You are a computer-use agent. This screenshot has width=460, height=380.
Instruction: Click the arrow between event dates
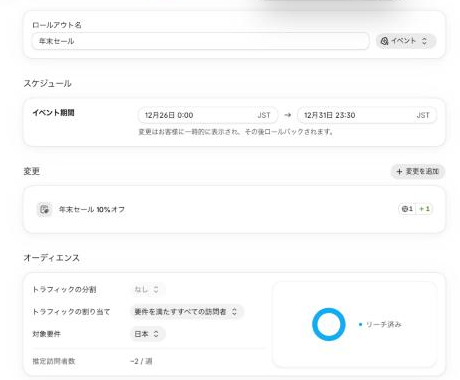288,115
